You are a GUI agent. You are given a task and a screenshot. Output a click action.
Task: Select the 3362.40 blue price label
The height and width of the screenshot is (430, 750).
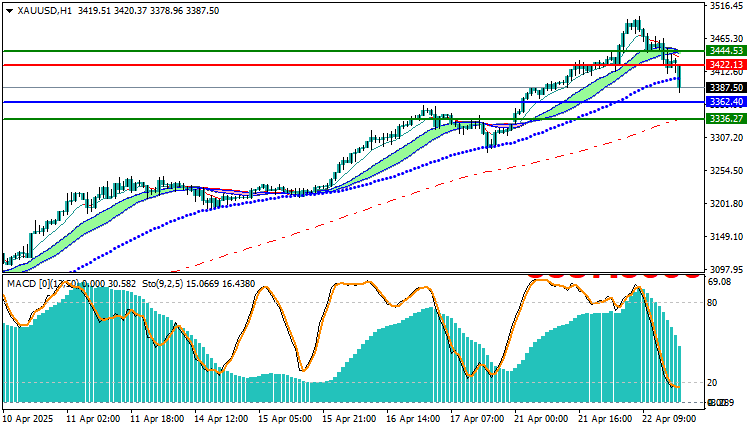pyautogui.click(x=726, y=102)
